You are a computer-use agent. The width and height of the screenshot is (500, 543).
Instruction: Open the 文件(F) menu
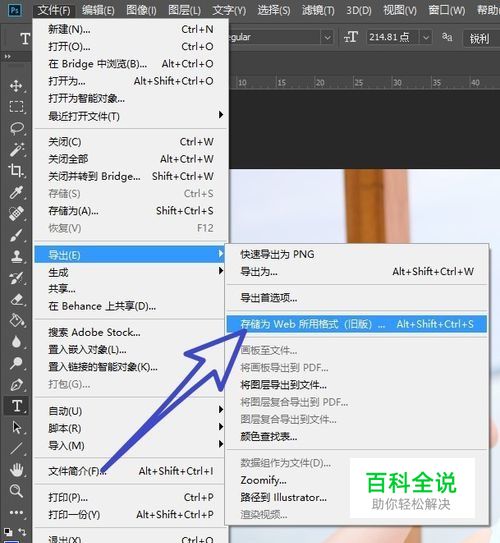54,10
